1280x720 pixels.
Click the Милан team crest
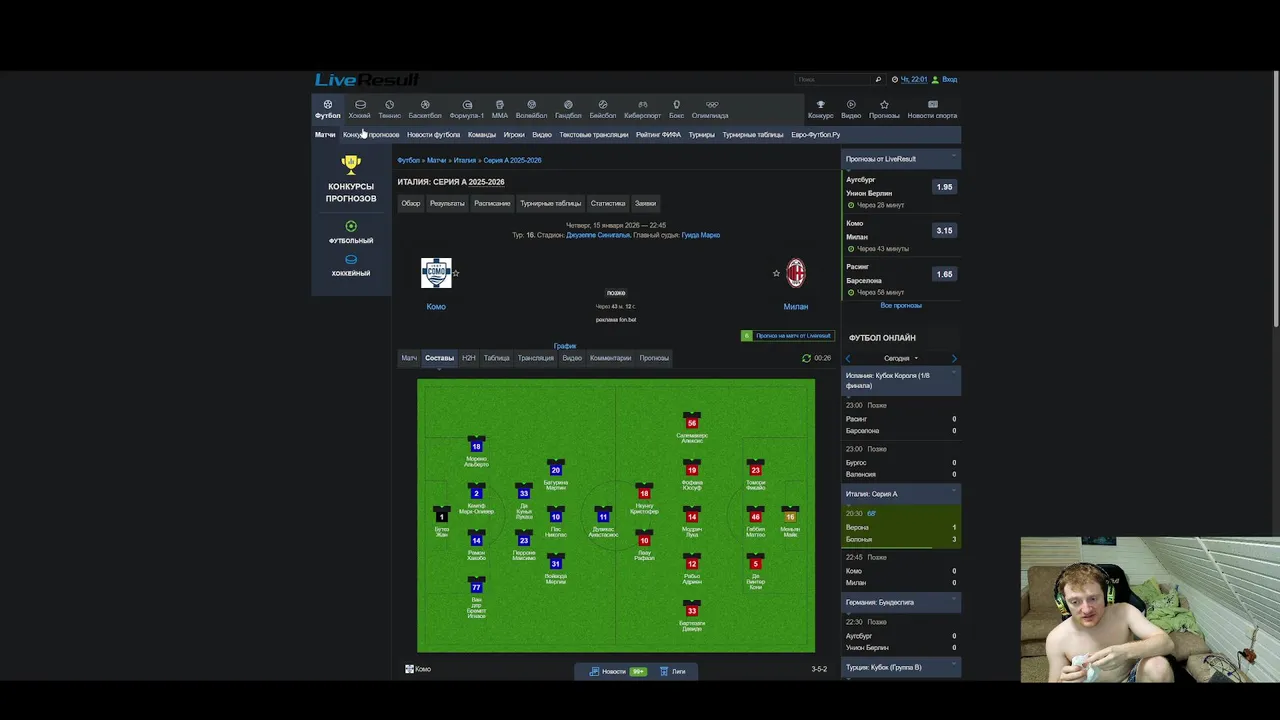click(796, 273)
